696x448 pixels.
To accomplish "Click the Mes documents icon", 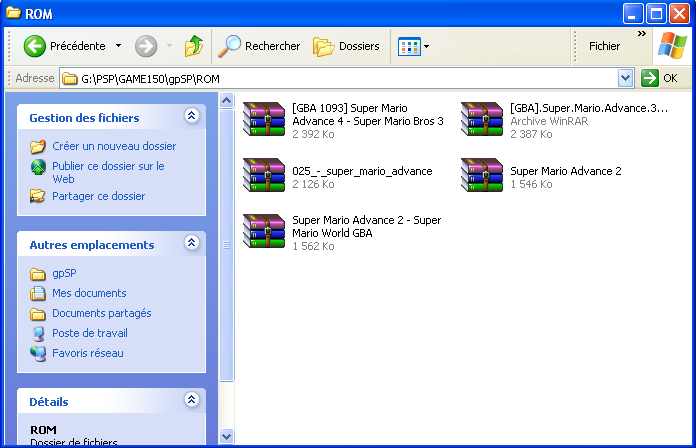I will [38, 293].
